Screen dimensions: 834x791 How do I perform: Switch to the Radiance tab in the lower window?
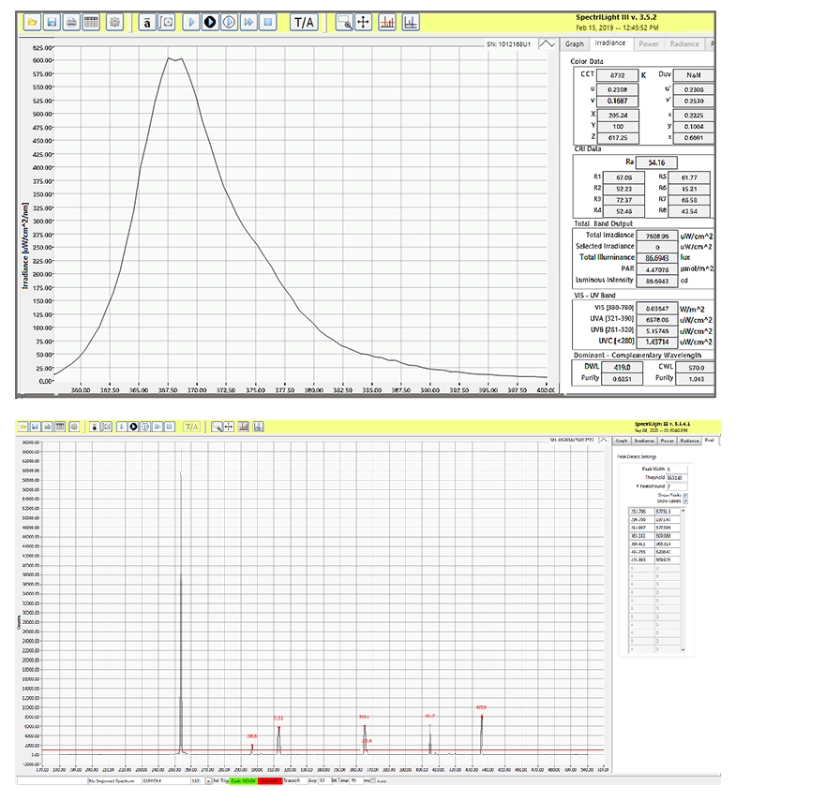[689, 441]
